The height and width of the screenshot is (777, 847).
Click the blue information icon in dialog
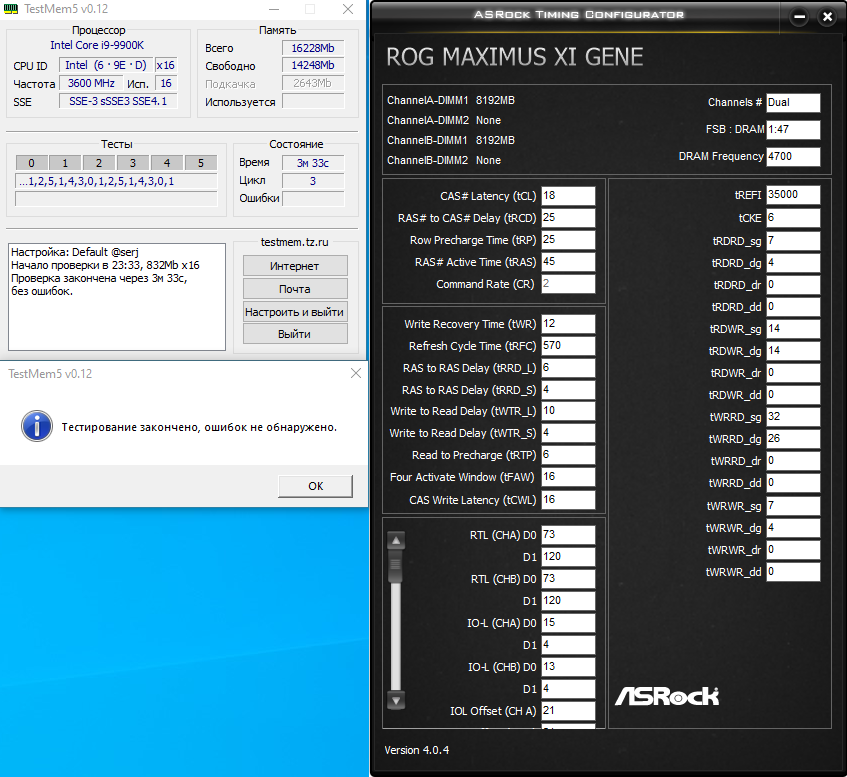[x=37, y=426]
